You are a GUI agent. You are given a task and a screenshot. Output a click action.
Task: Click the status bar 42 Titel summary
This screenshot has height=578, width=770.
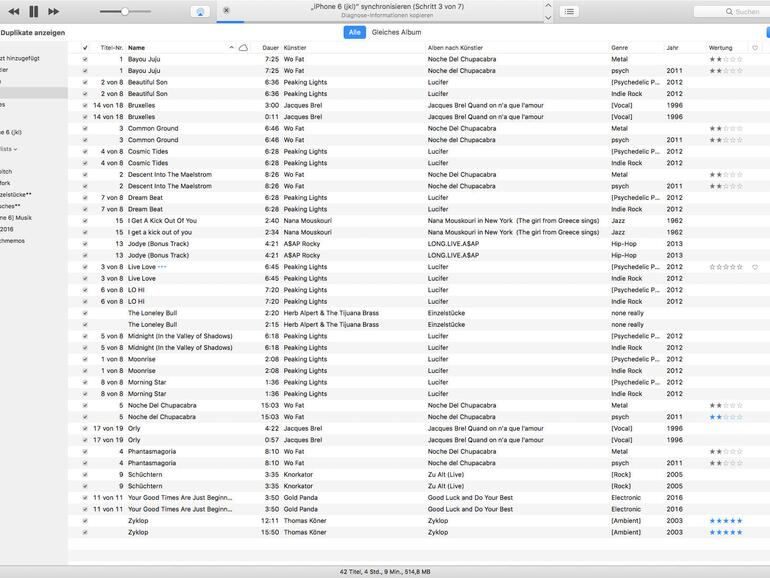click(385, 572)
